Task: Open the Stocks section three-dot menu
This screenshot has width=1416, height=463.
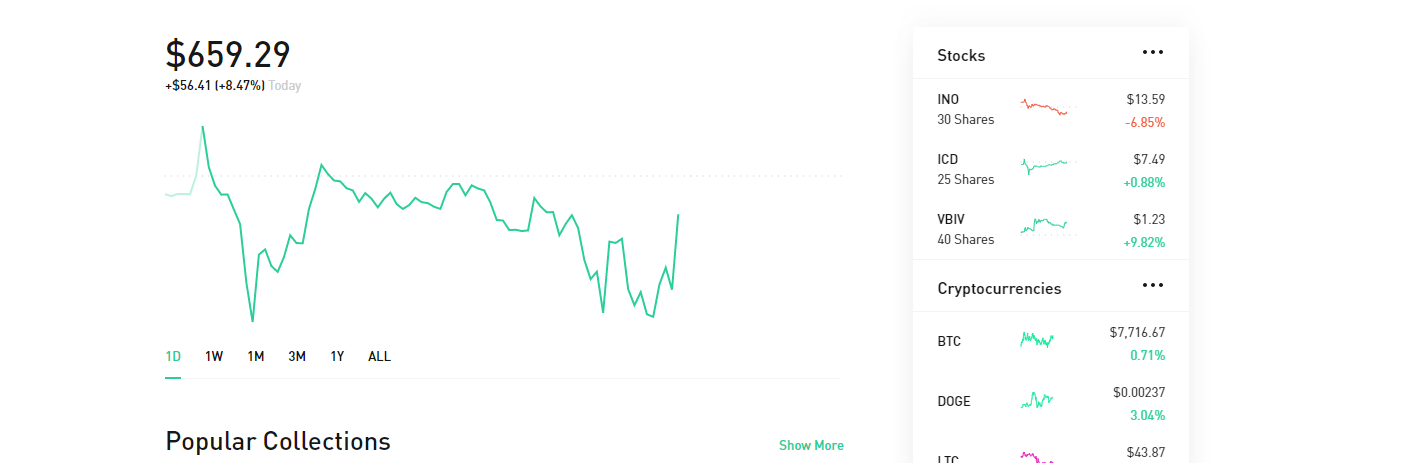Action: [x=1153, y=53]
